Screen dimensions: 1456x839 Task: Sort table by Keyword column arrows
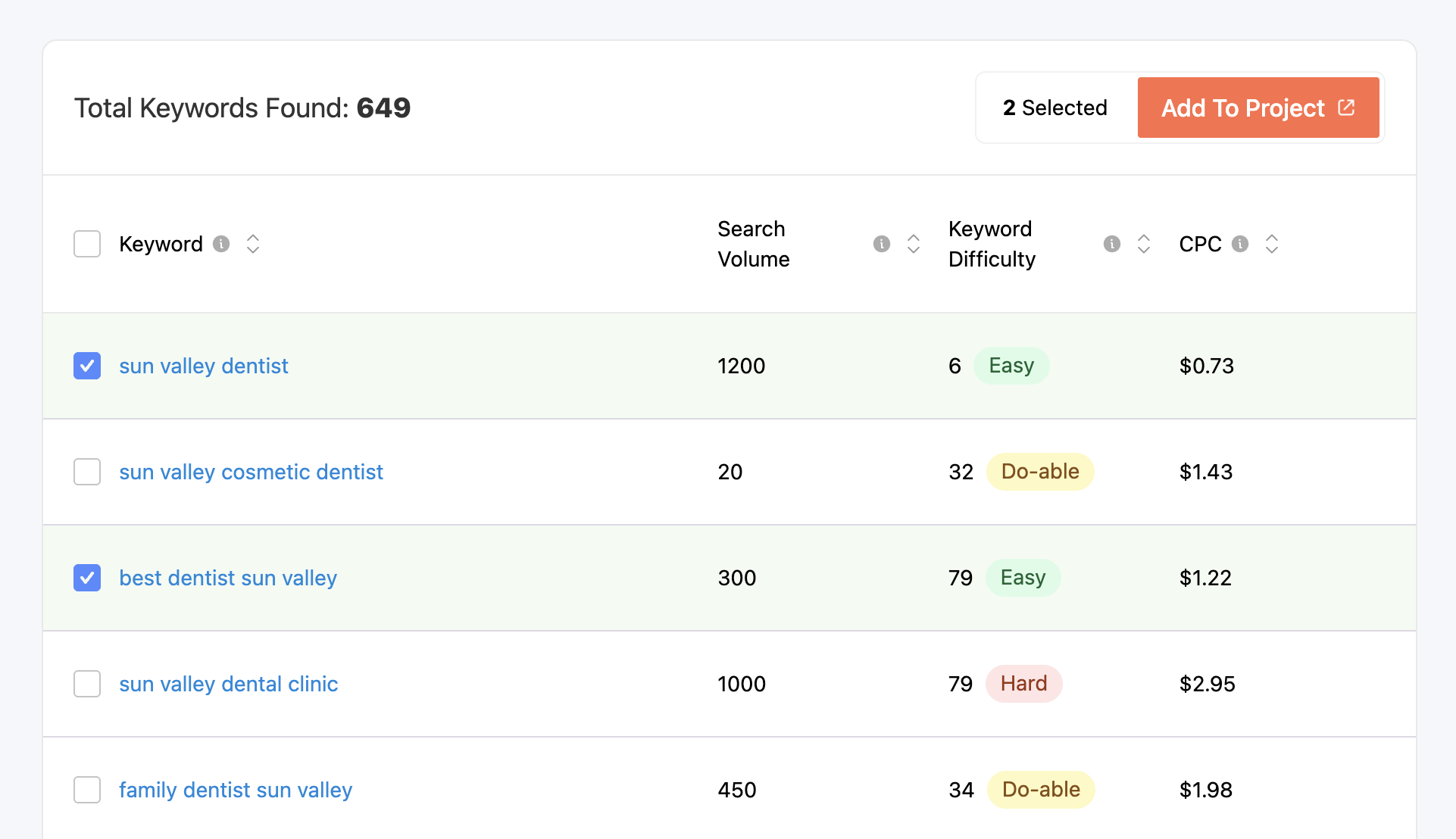click(x=253, y=244)
